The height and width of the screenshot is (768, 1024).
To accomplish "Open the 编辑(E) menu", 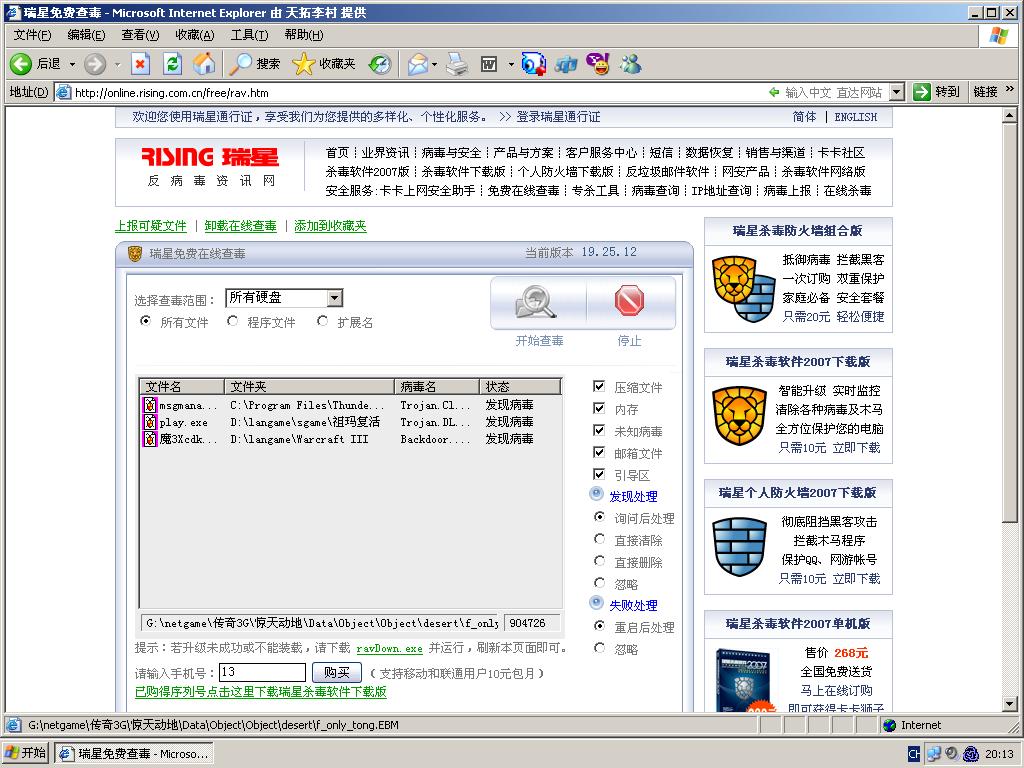I will pos(86,35).
